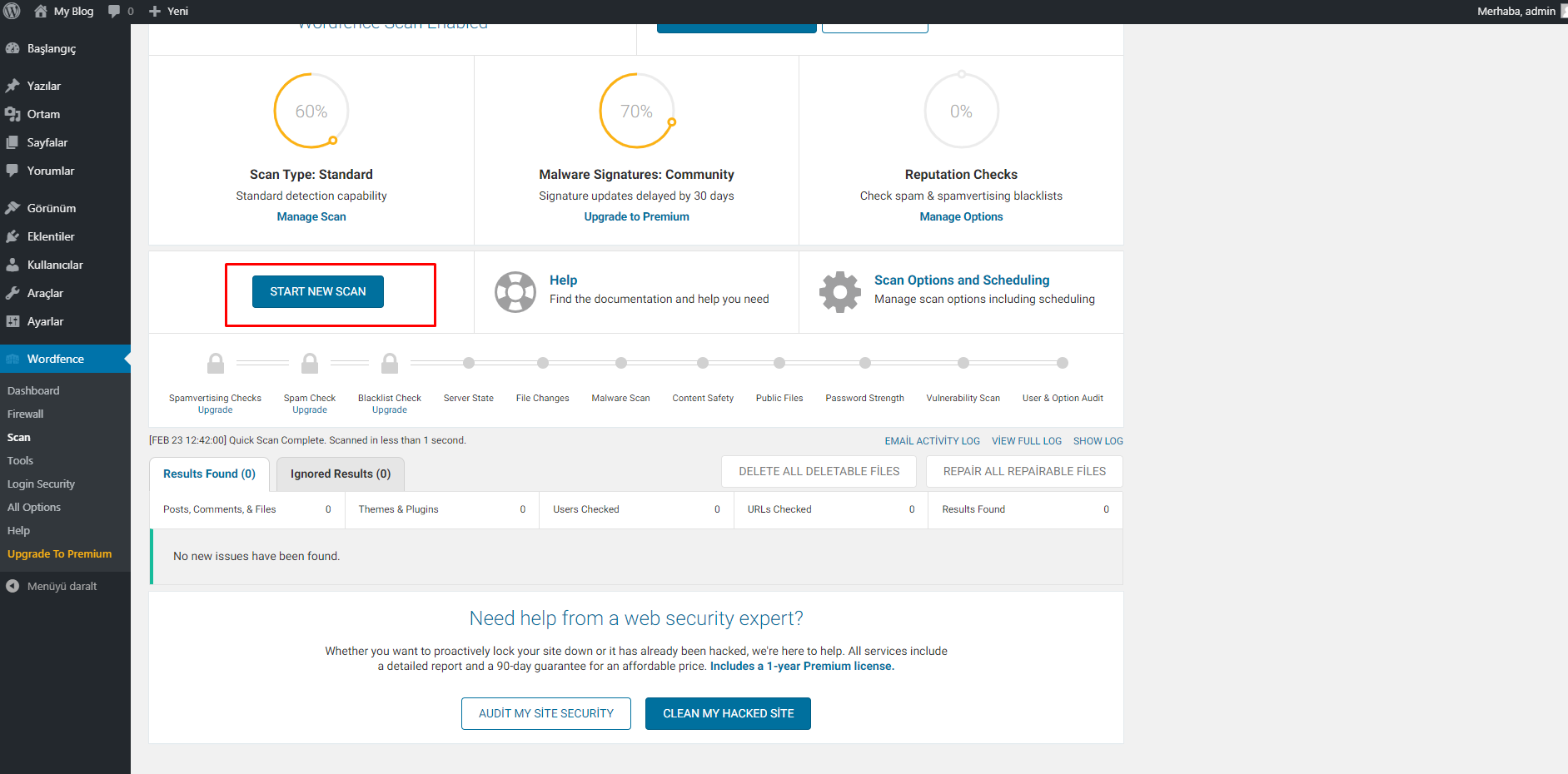Click the Sayfalar pages icon
Image resolution: width=1568 pixels, height=774 pixels.
coord(12,142)
